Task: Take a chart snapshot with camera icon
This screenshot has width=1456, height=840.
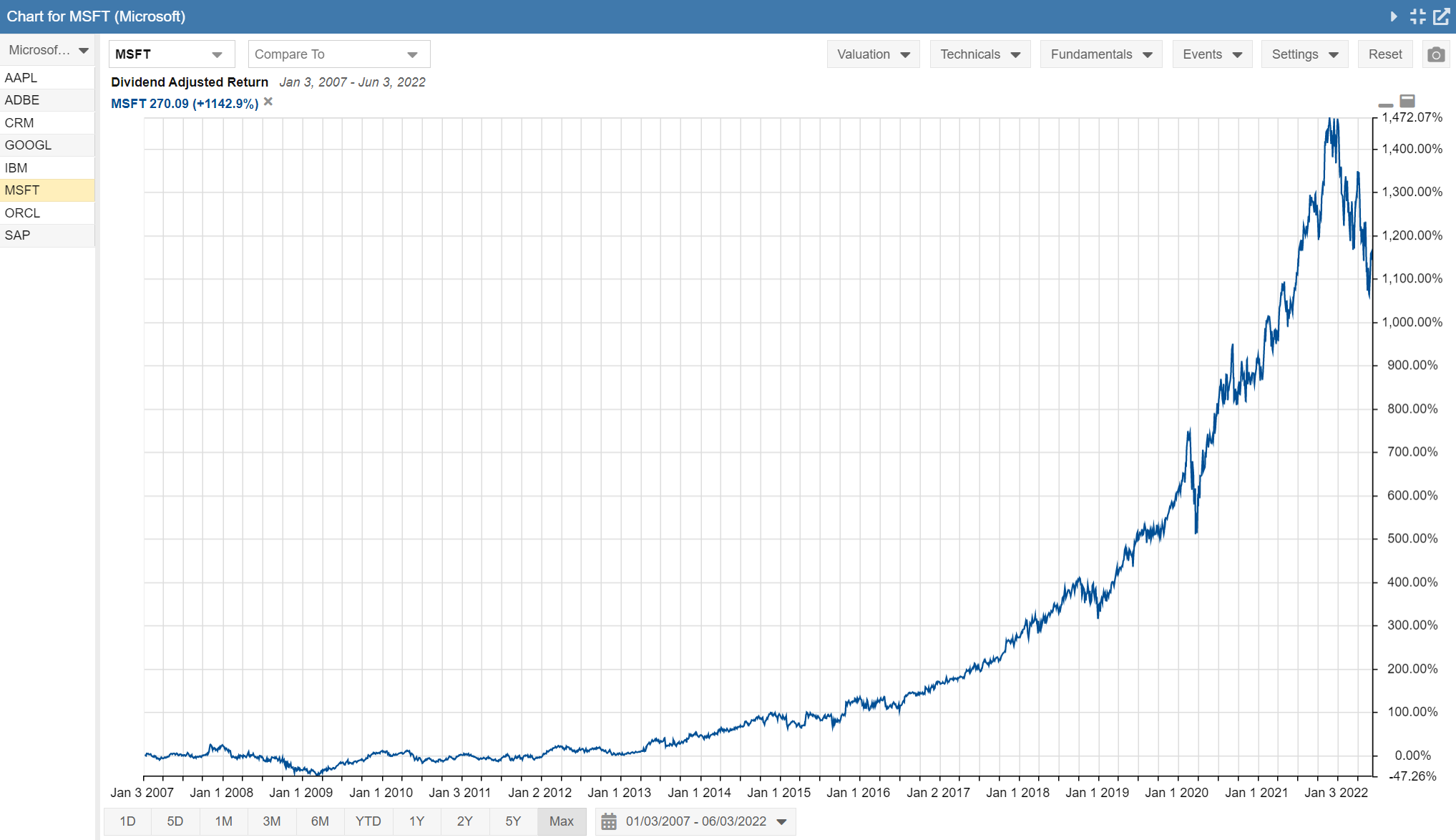Action: (x=1435, y=54)
